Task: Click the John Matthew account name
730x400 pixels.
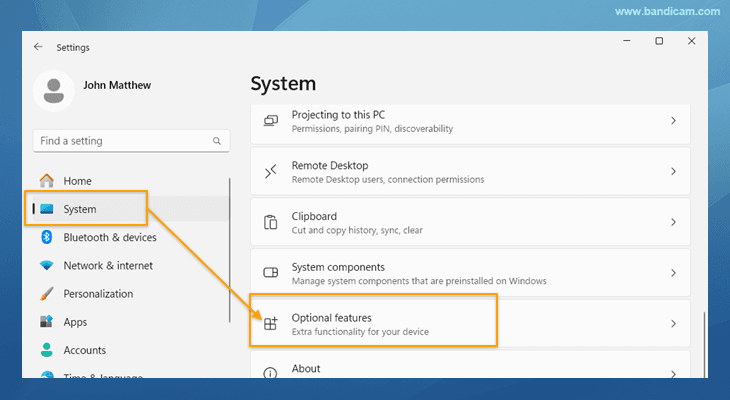Action: (117, 85)
